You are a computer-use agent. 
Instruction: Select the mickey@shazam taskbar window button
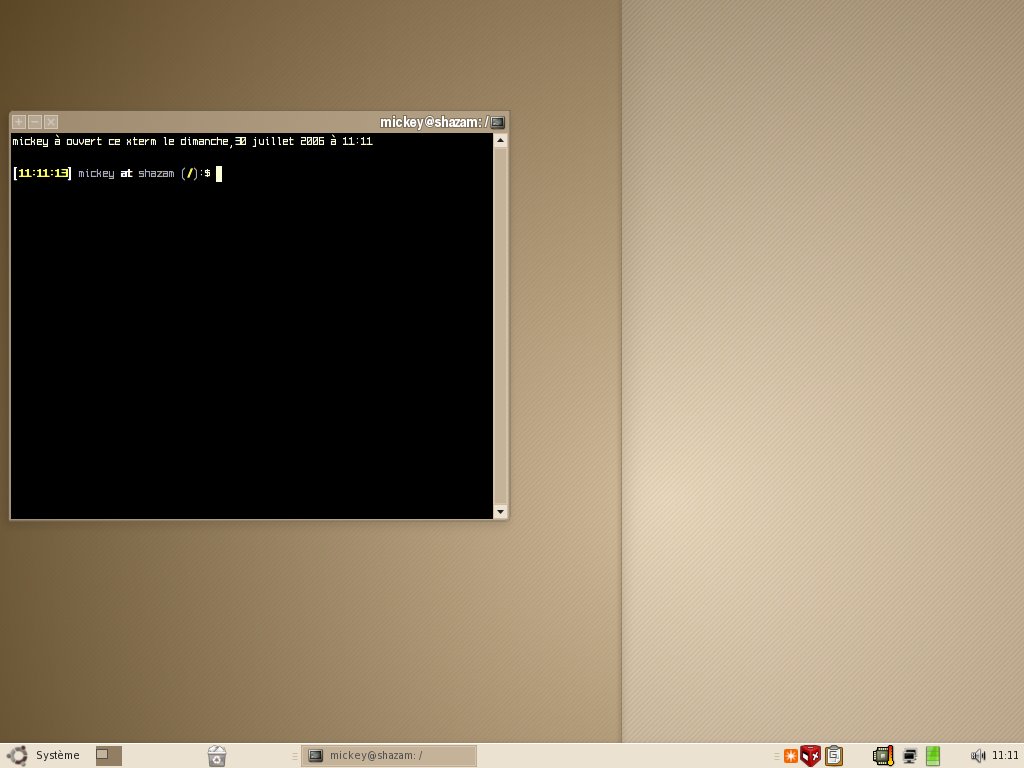[389, 756]
